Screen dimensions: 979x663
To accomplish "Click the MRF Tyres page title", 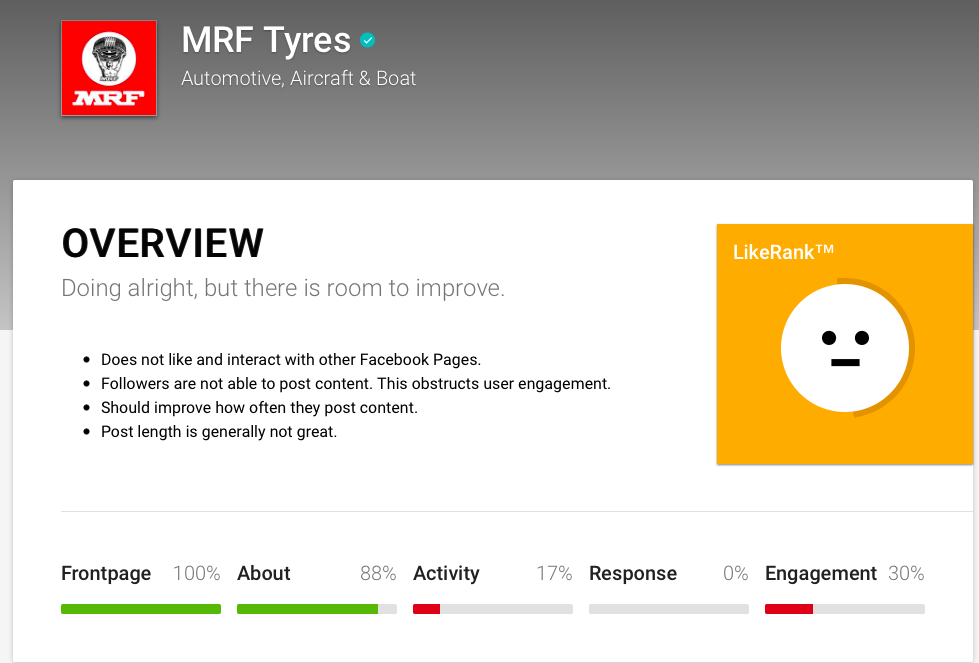I will coord(266,40).
